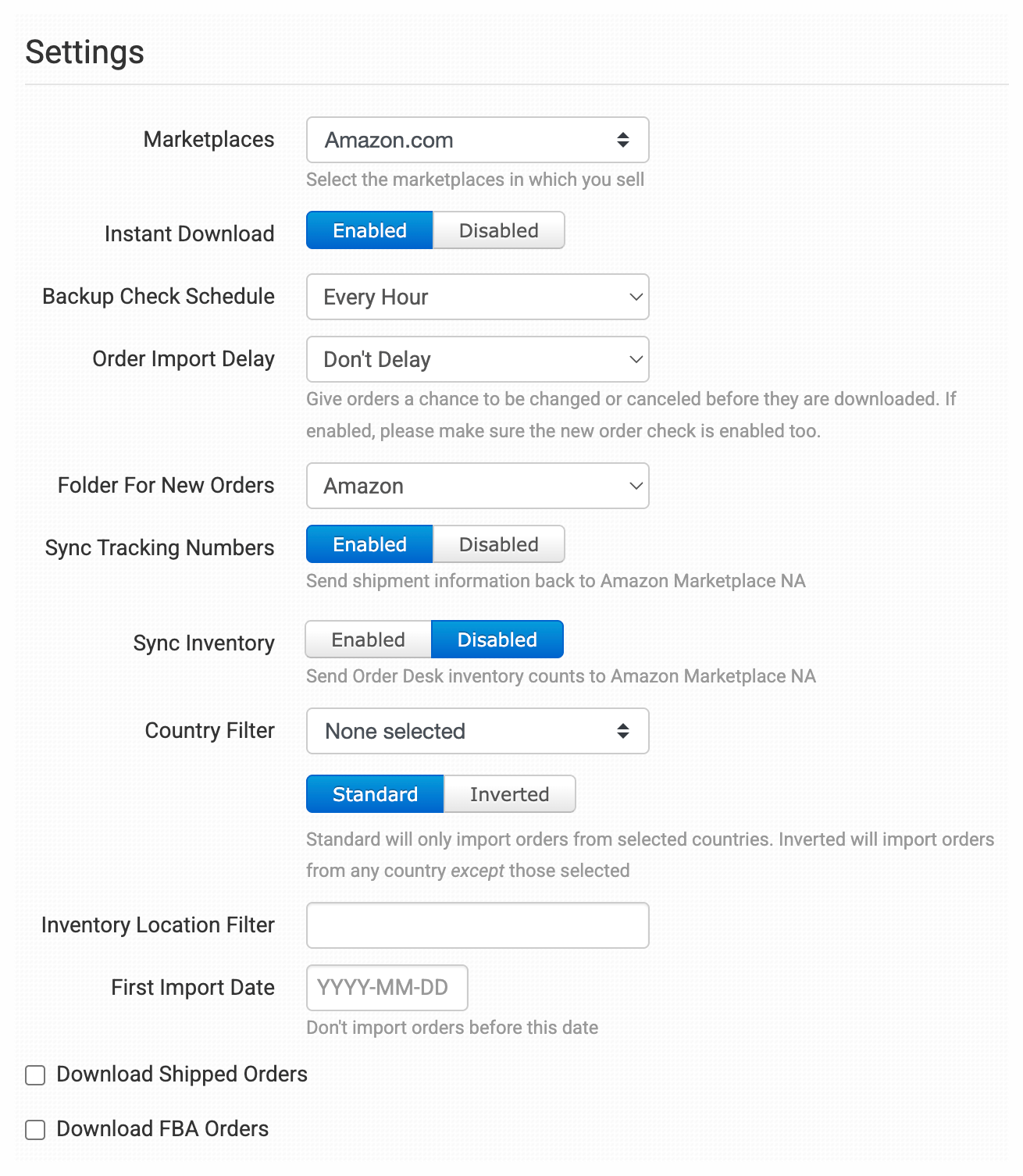Click the chevron on Don't Delay dropdown
Viewport: 1023px width, 1176px height.
[x=636, y=359]
